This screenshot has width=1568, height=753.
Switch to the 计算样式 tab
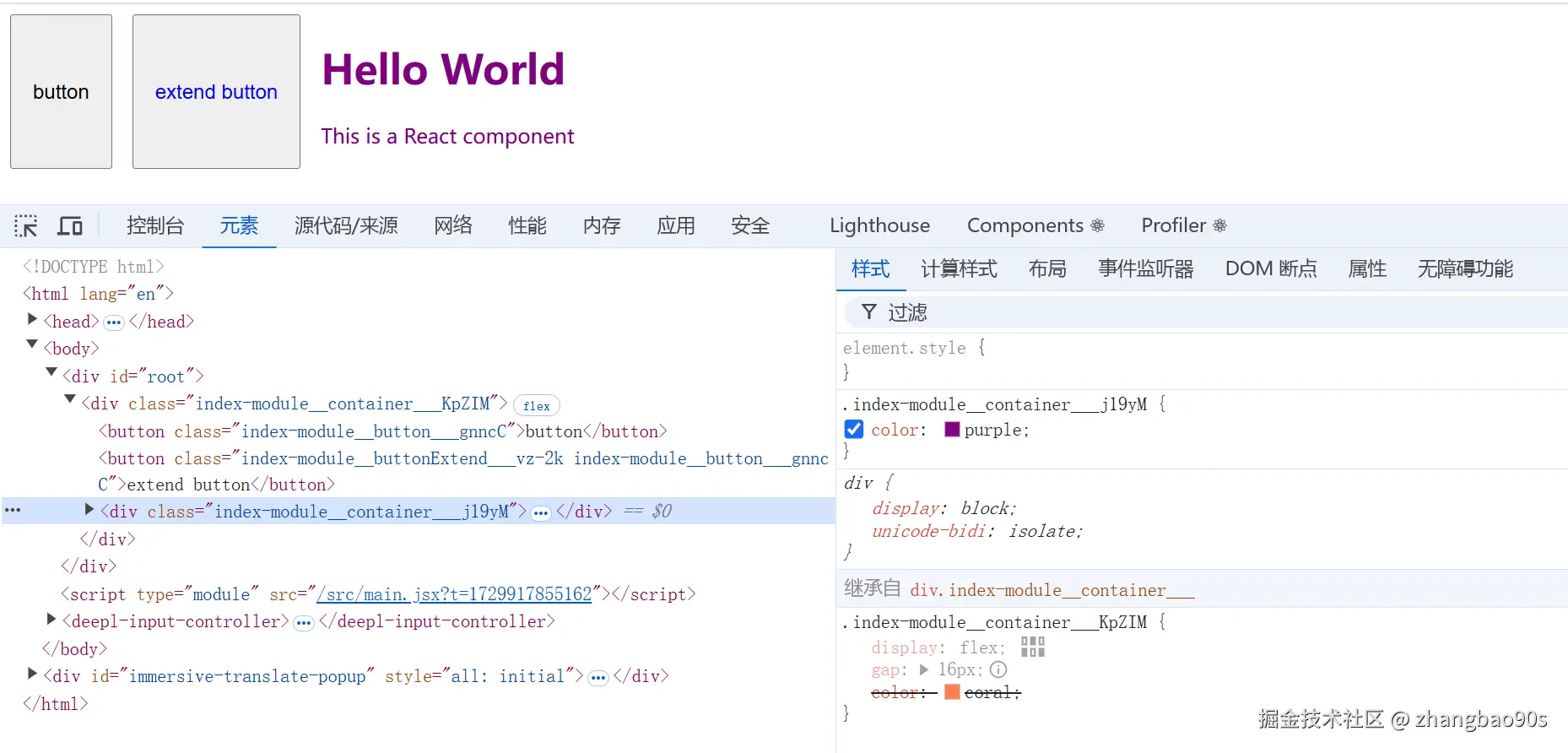pos(959,269)
